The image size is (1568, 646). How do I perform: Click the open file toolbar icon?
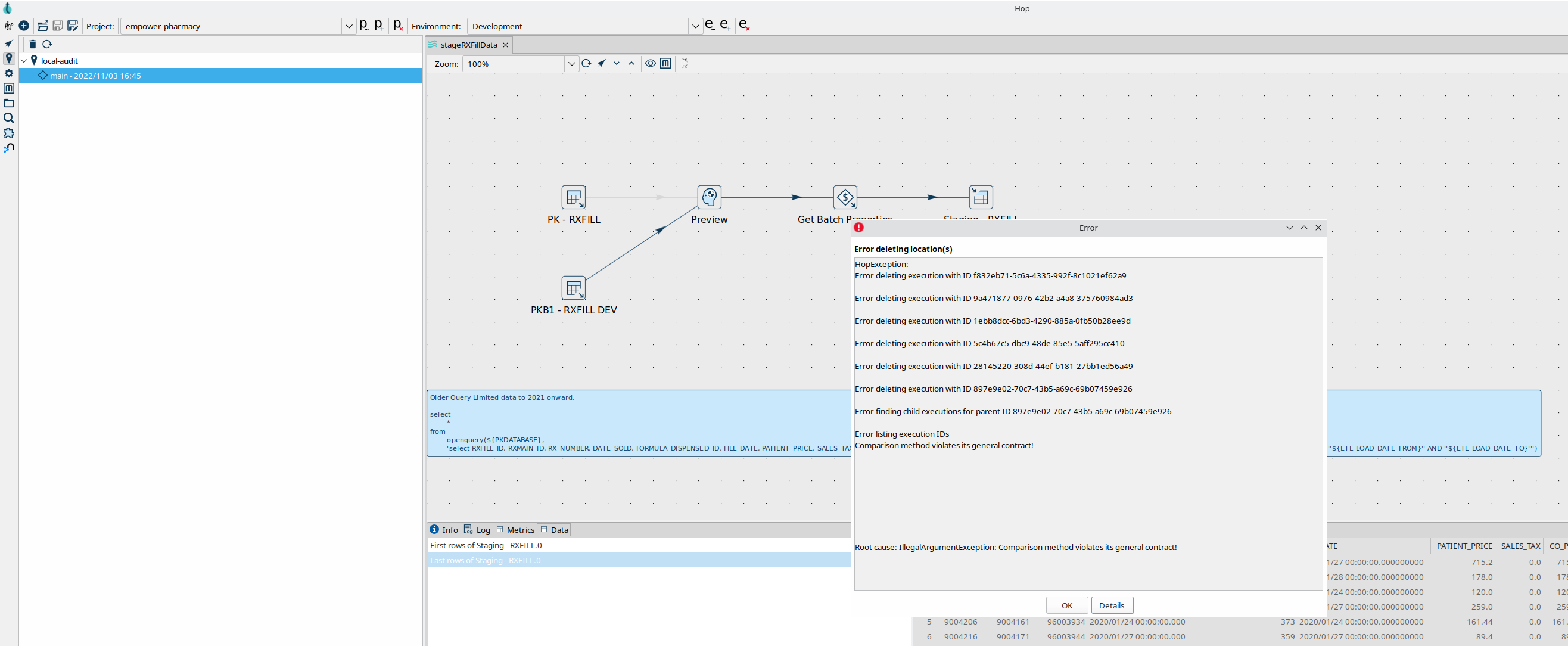[43, 26]
